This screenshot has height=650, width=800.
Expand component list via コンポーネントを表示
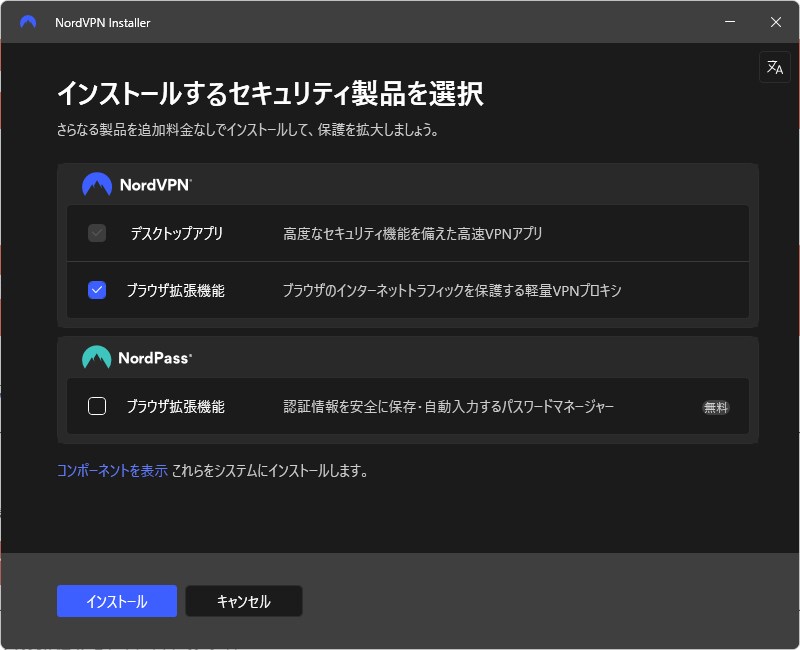click(112, 471)
